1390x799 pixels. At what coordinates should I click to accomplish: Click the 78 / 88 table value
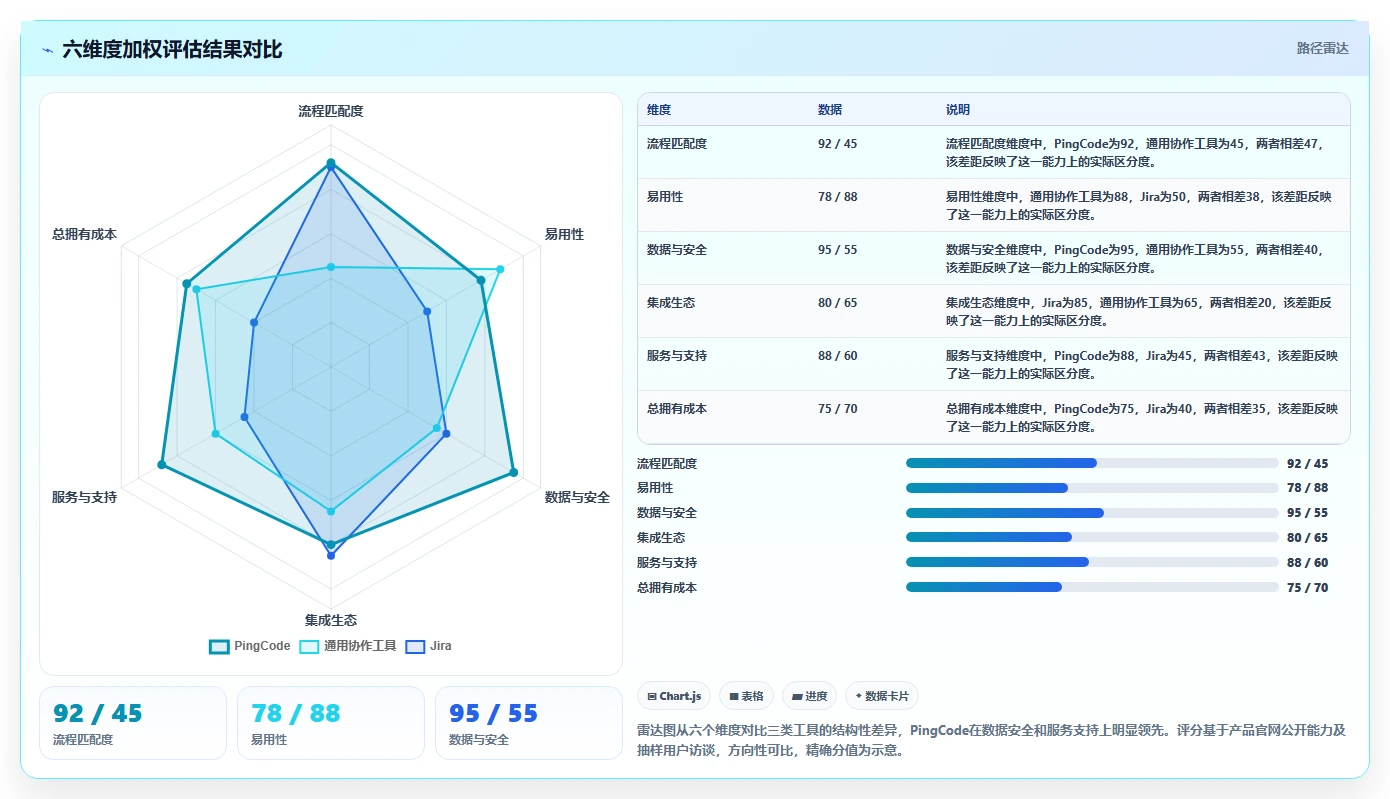click(x=837, y=197)
